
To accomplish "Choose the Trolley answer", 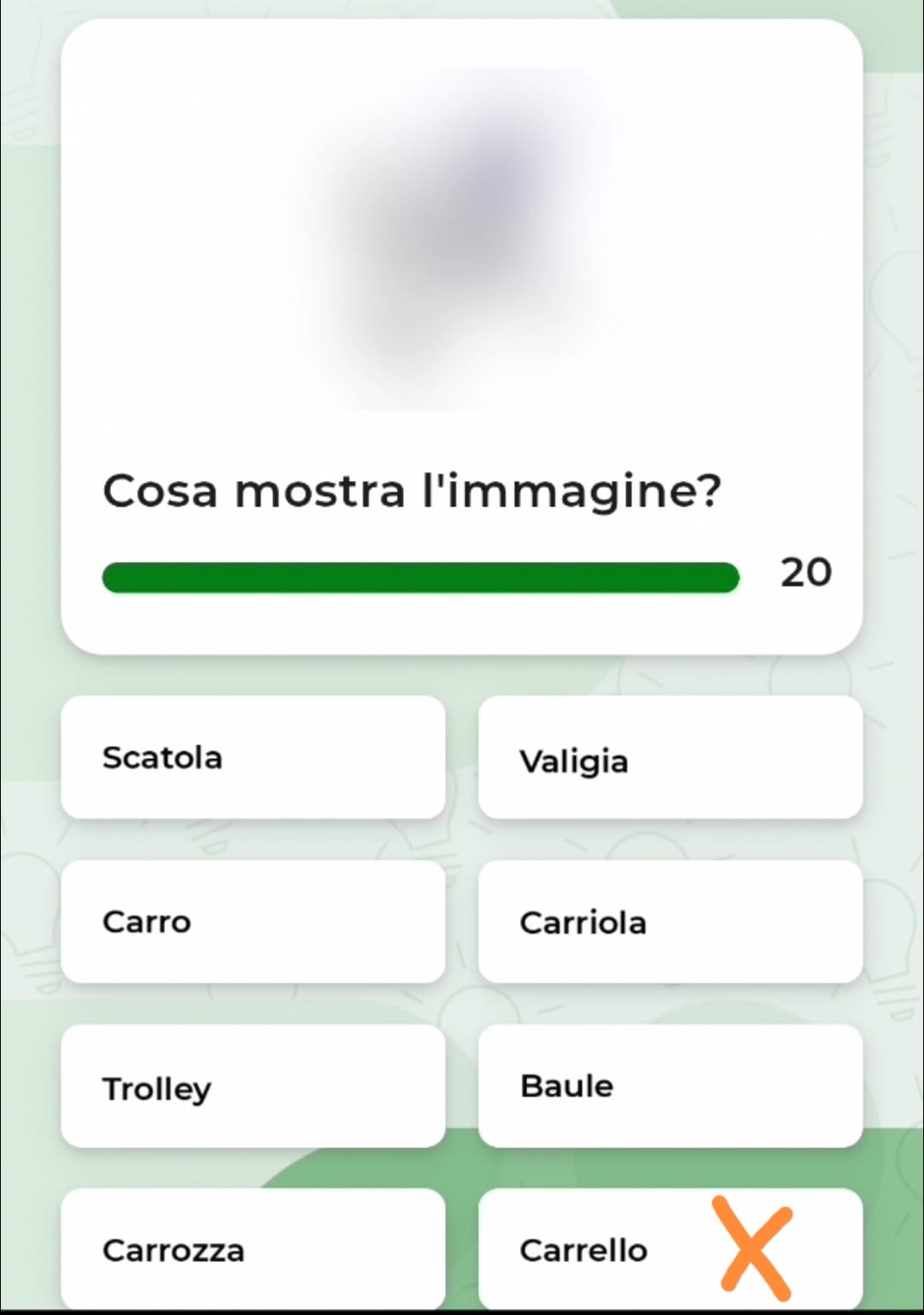I will point(253,1087).
